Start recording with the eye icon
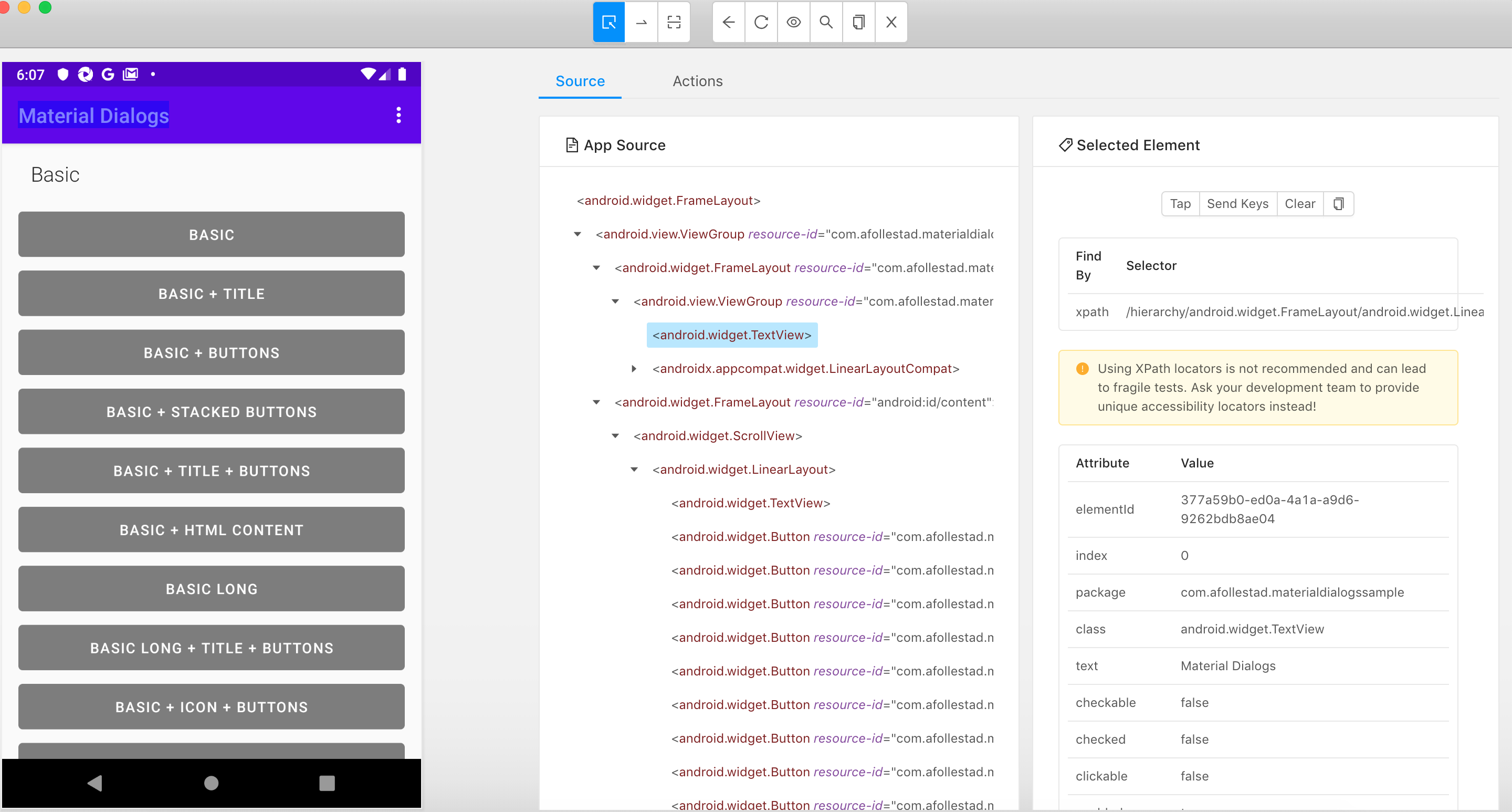The height and width of the screenshot is (812, 1512). 794,22
